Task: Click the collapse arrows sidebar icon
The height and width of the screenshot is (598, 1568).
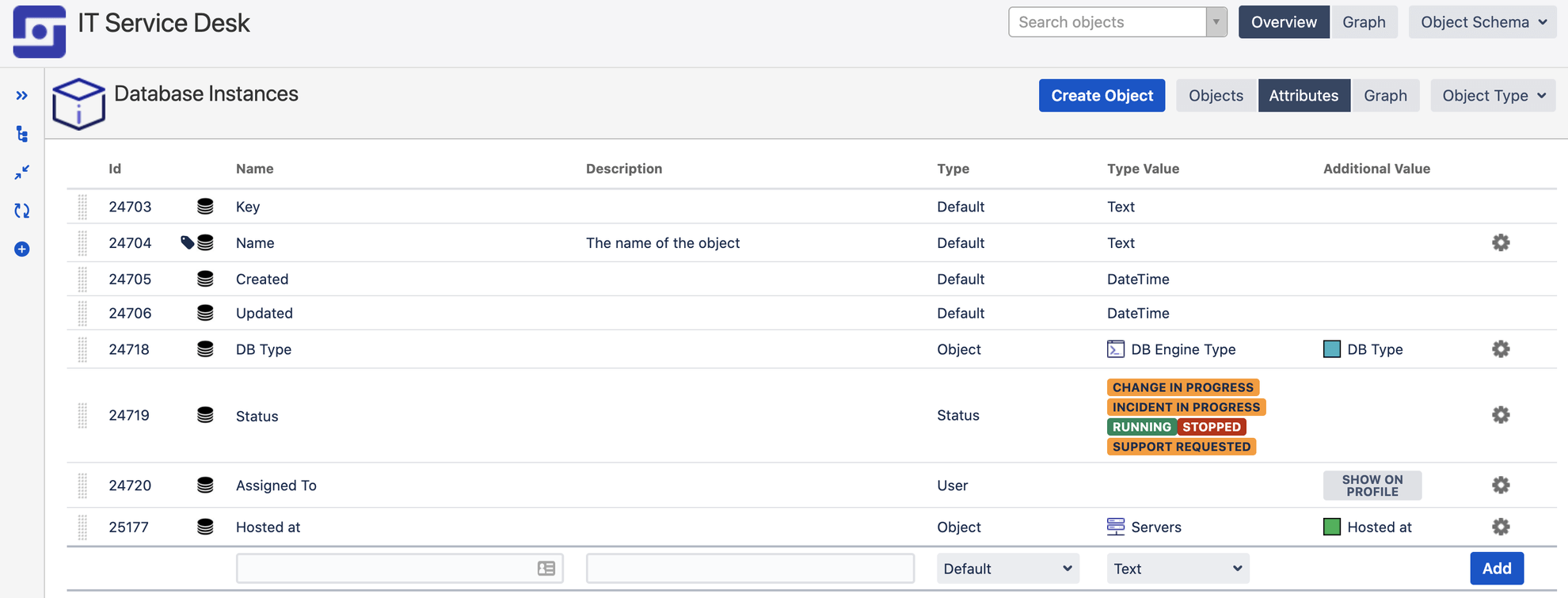Action: pyautogui.click(x=21, y=172)
